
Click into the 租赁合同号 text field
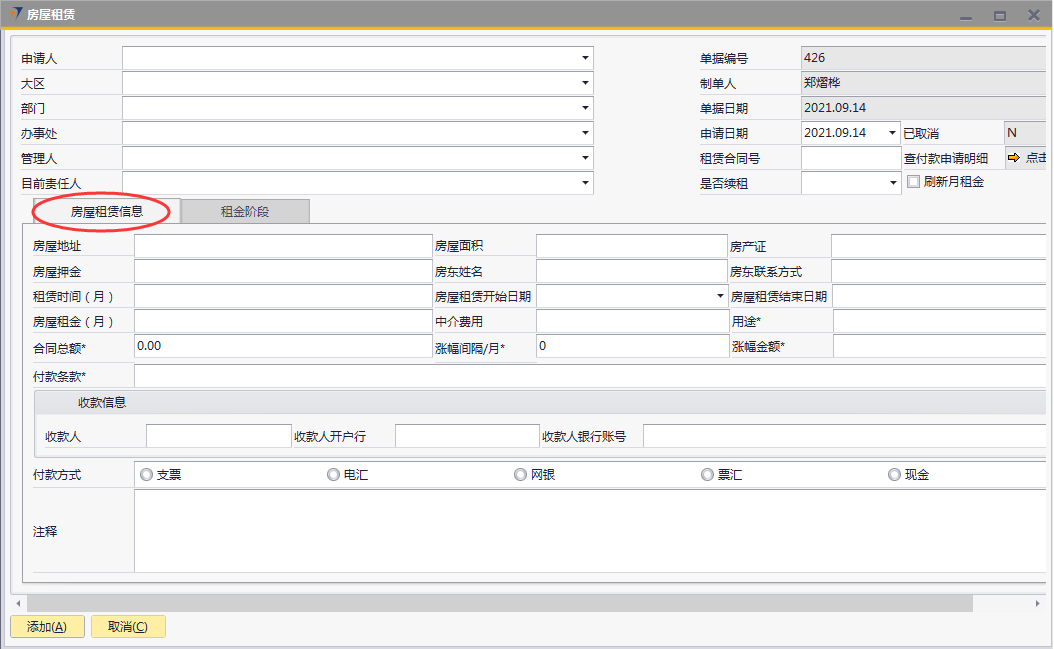coord(851,158)
